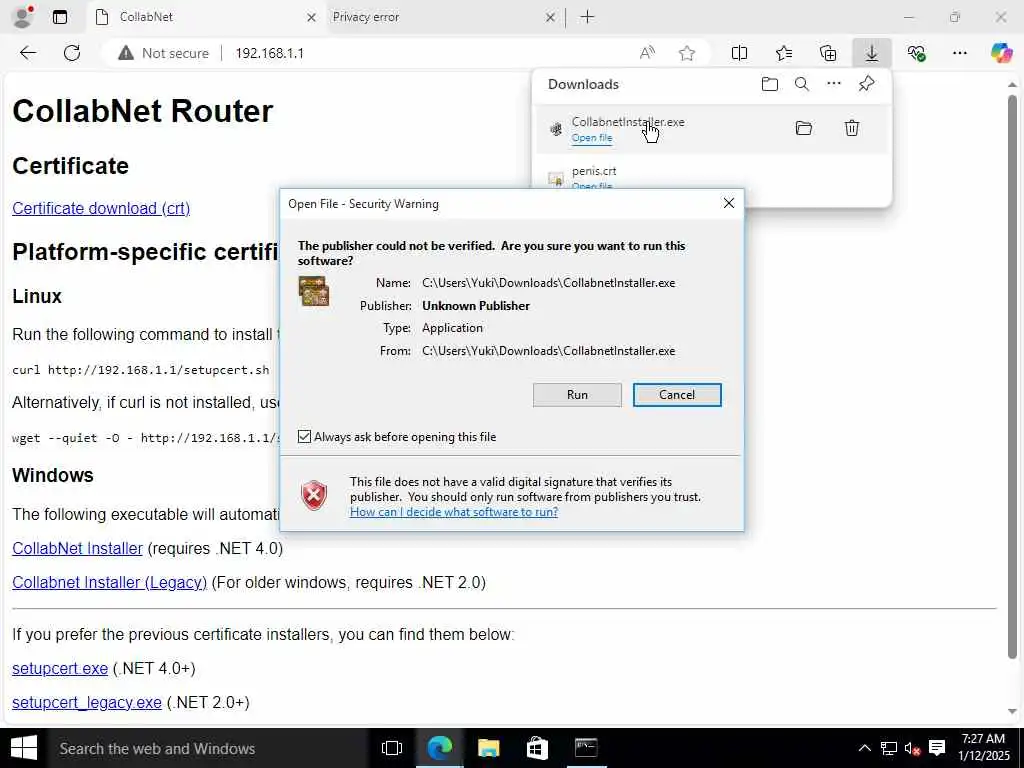Click the setupcert_legacy.exe link

(x=87, y=702)
